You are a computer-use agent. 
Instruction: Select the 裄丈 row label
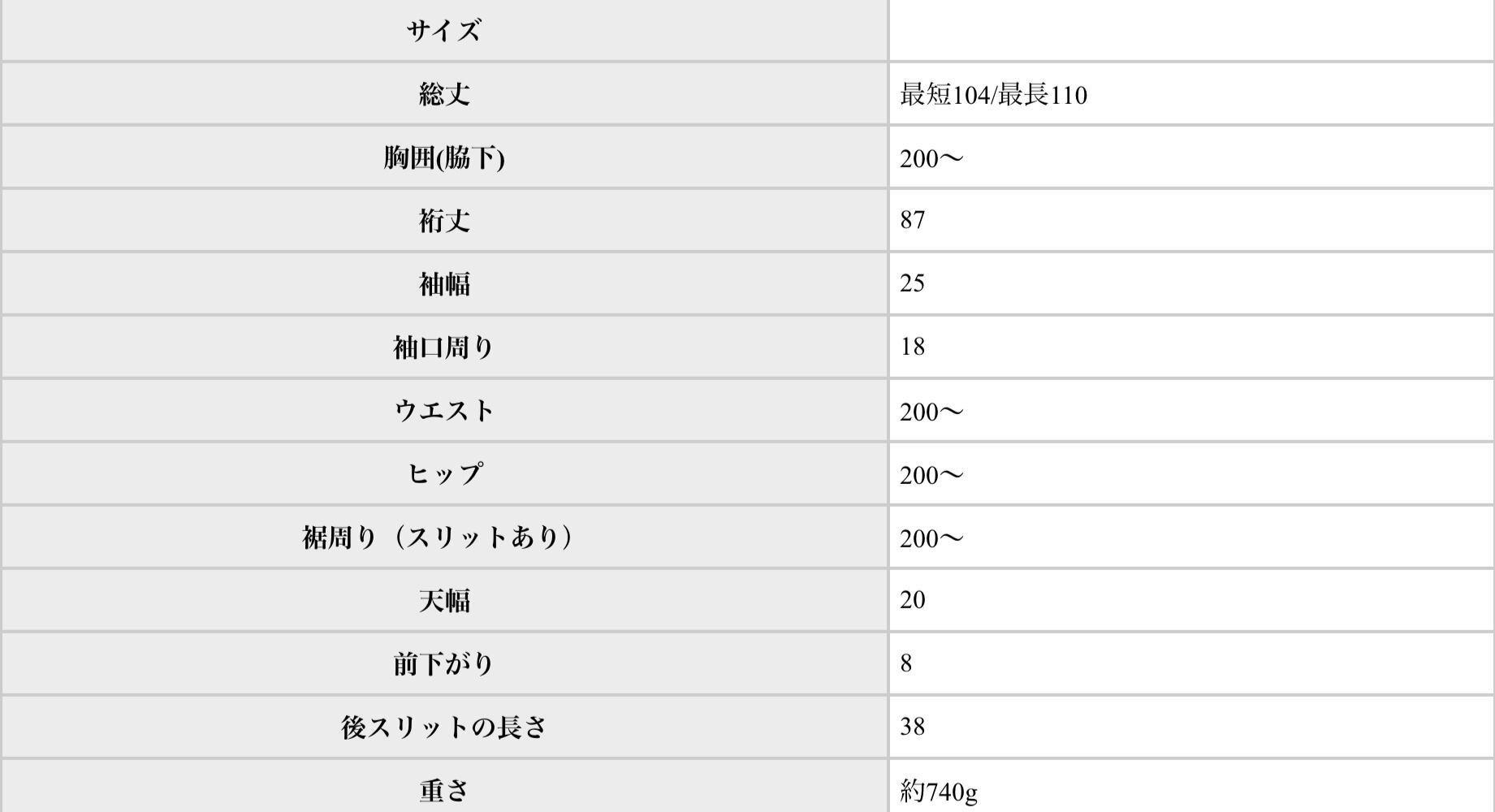tap(443, 220)
